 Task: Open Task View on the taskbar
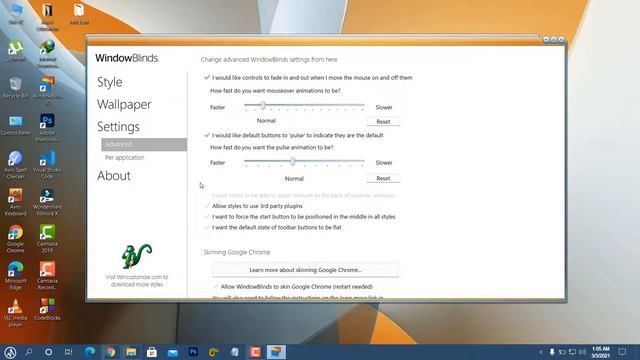click(x=69, y=352)
